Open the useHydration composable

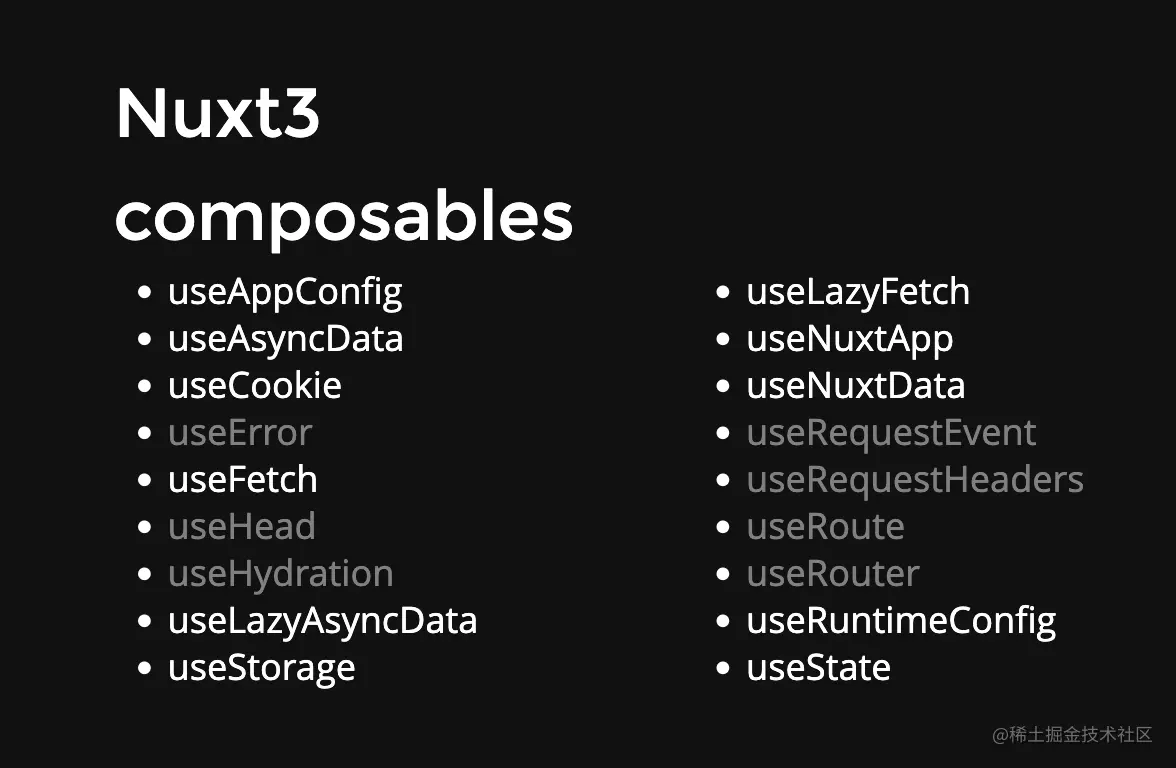click(x=280, y=574)
